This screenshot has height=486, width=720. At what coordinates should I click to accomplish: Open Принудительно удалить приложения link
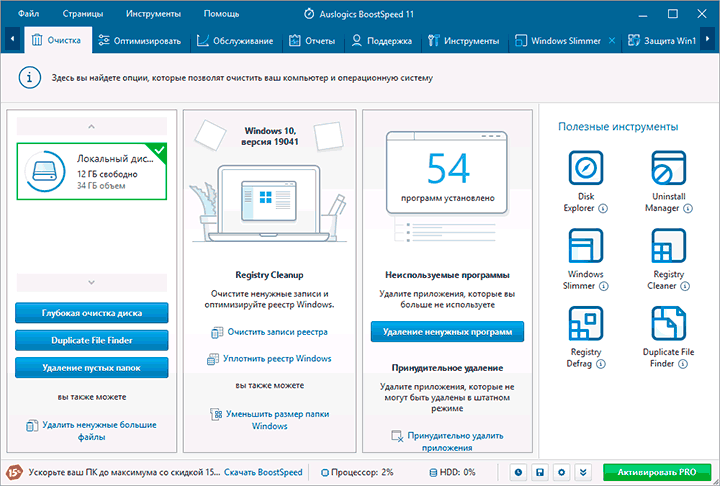(x=447, y=441)
